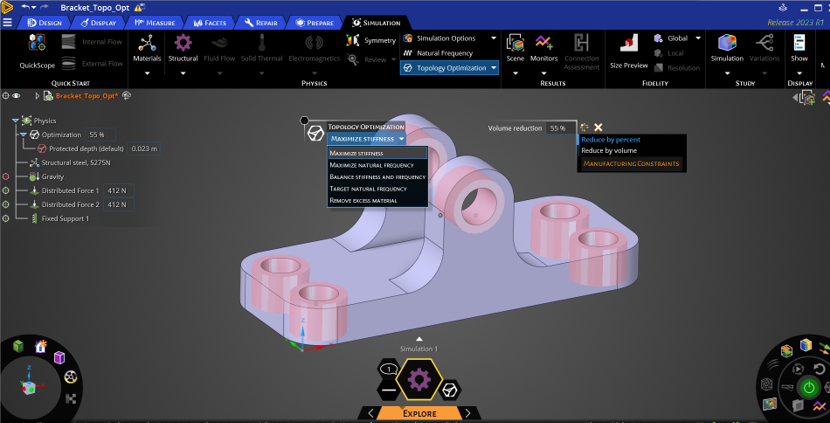Click the Show display icon
This screenshot has width=830, height=423.
pos(799,43)
